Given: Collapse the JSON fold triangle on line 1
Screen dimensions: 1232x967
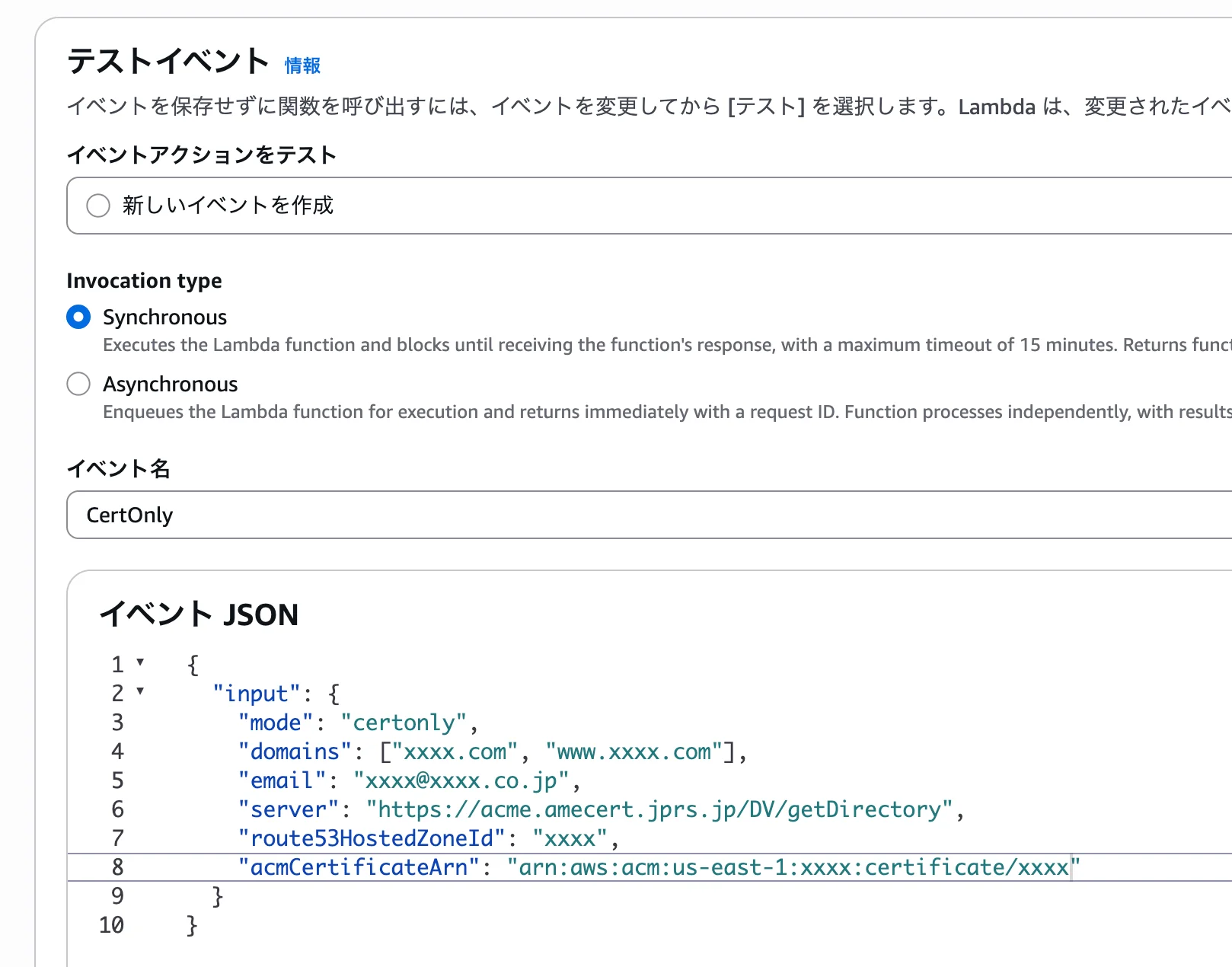Looking at the screenshot, I should pyautogui.click(x=139, y=663).
